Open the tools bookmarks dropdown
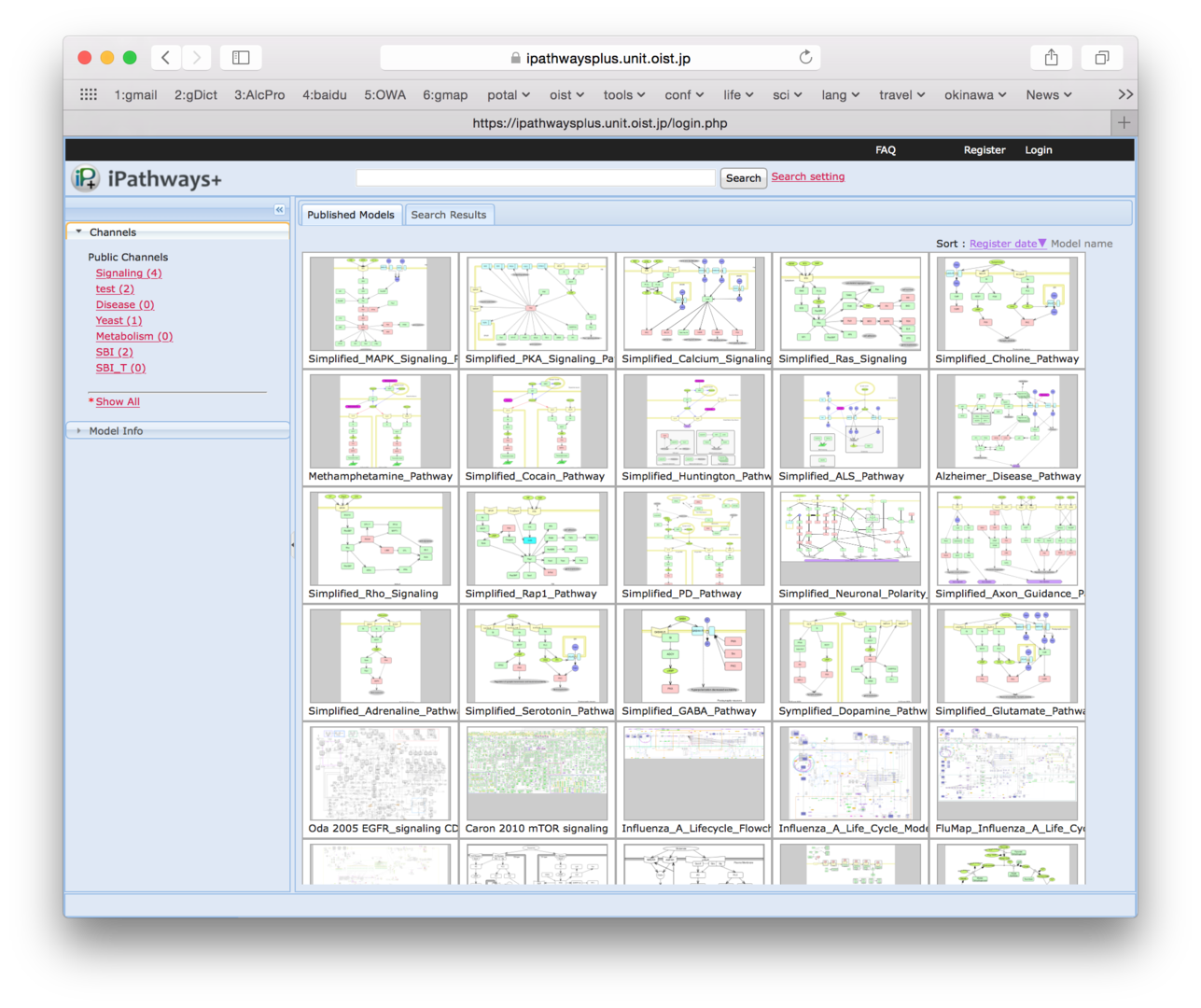This screenshot has height=1008, width=1201. point(623,94)
